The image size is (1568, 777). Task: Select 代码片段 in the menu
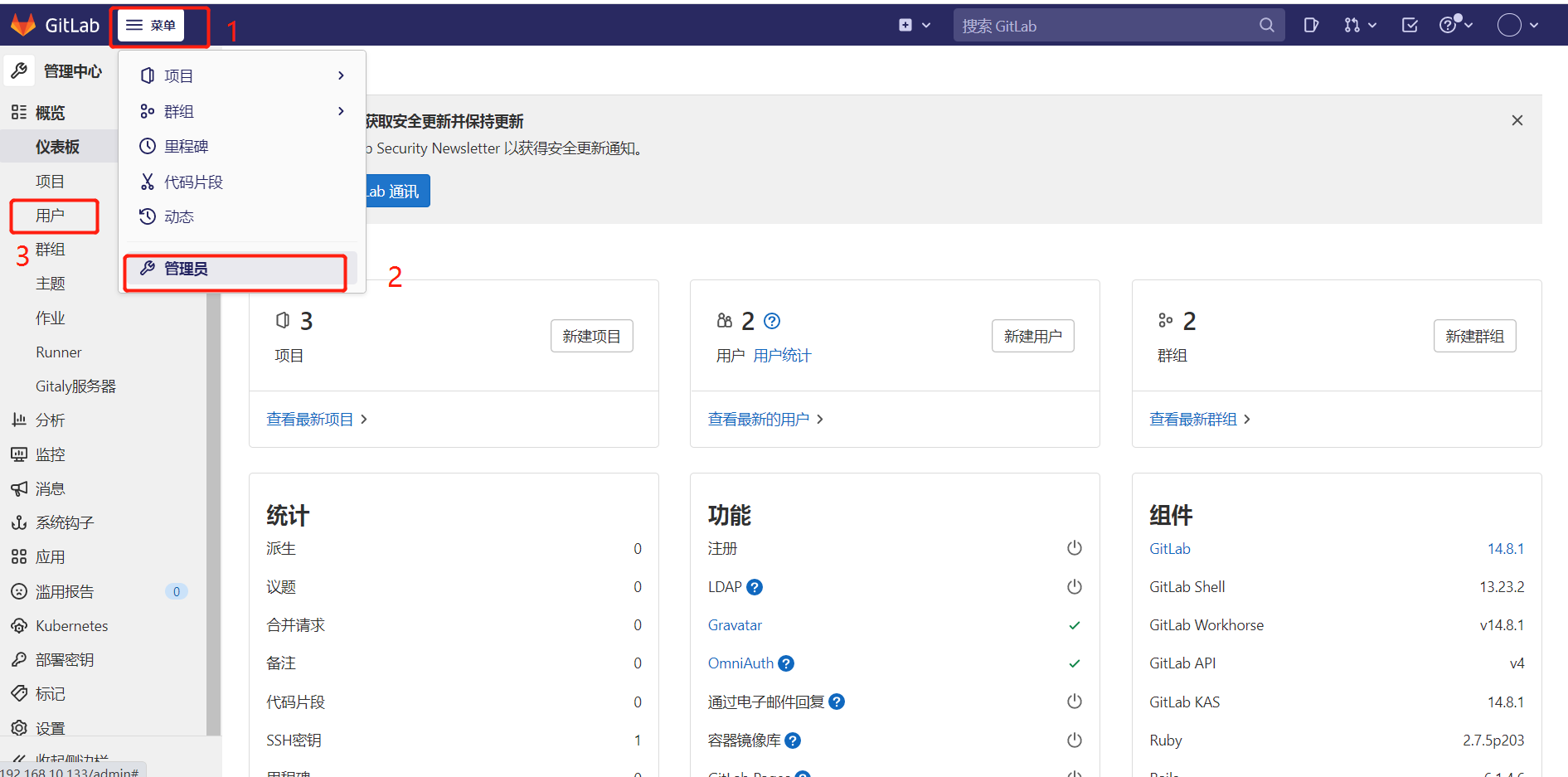pyautogui.click(x=242, y=182)
